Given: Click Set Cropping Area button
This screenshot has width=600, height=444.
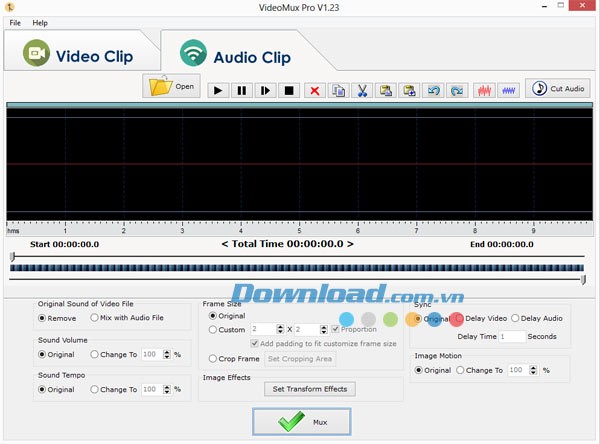Looking at the screenshot, I should 300,359.
